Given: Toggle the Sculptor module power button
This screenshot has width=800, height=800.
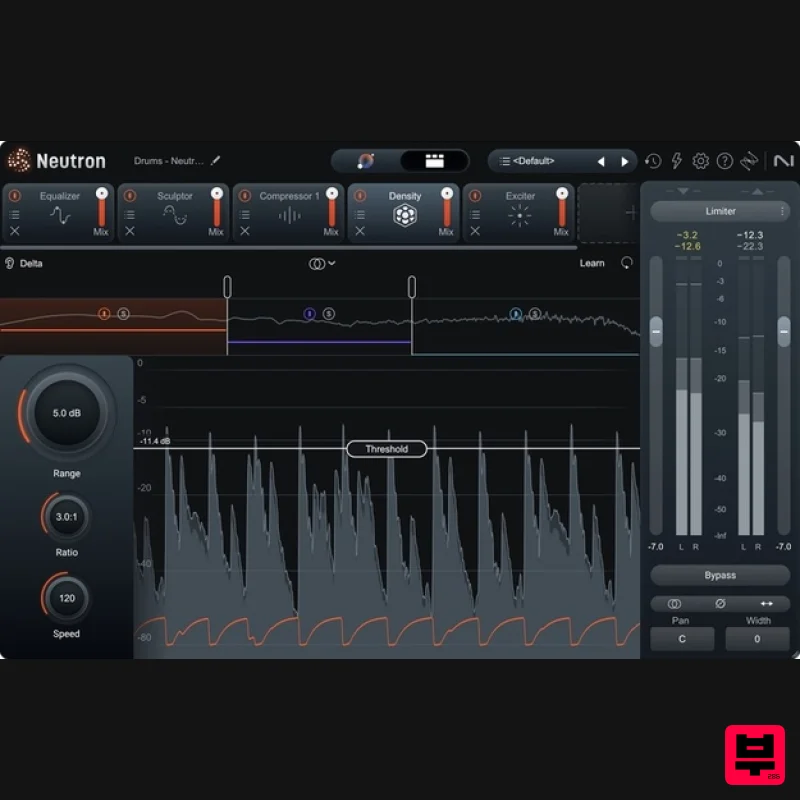Looking at the screenshot, I should click(x=130, y=195).
